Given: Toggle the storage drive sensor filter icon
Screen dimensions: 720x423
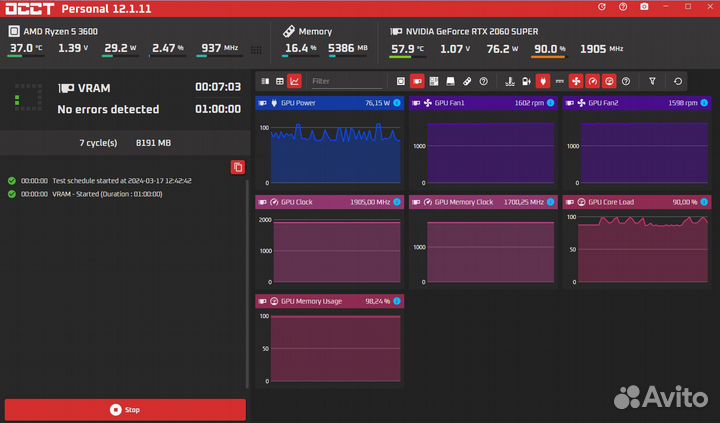Looking at the screenshot, I should [x=450, y=81].
